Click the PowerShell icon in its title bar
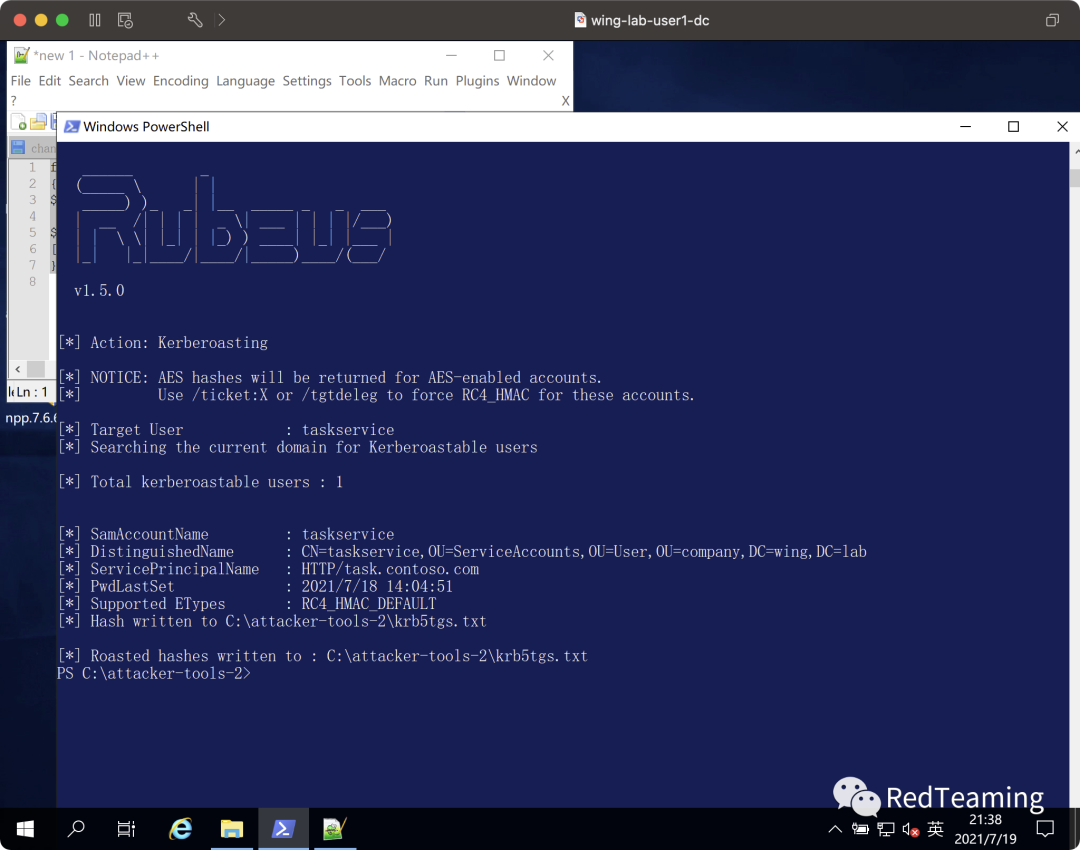 coord(72,127)
